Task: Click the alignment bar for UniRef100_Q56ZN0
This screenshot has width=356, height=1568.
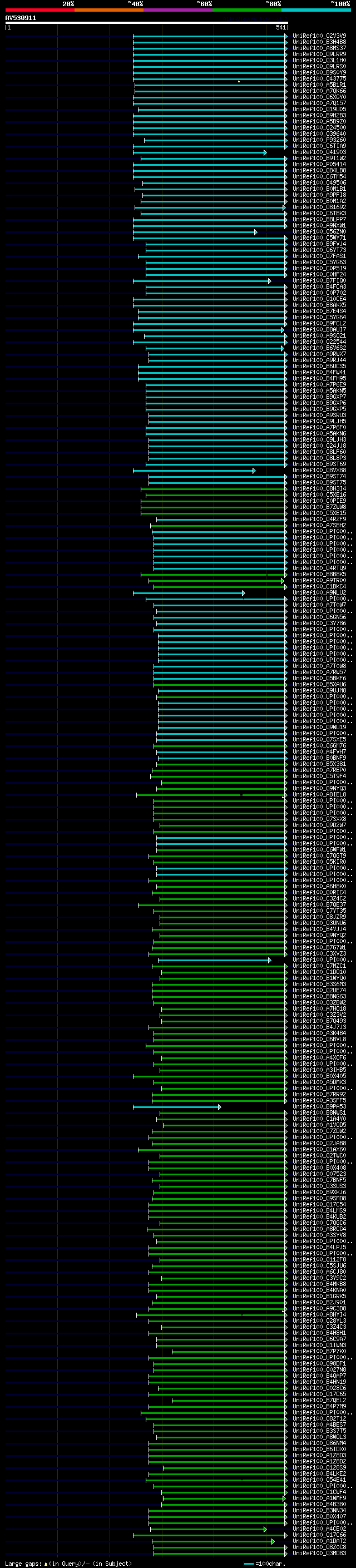Action: 195,232
